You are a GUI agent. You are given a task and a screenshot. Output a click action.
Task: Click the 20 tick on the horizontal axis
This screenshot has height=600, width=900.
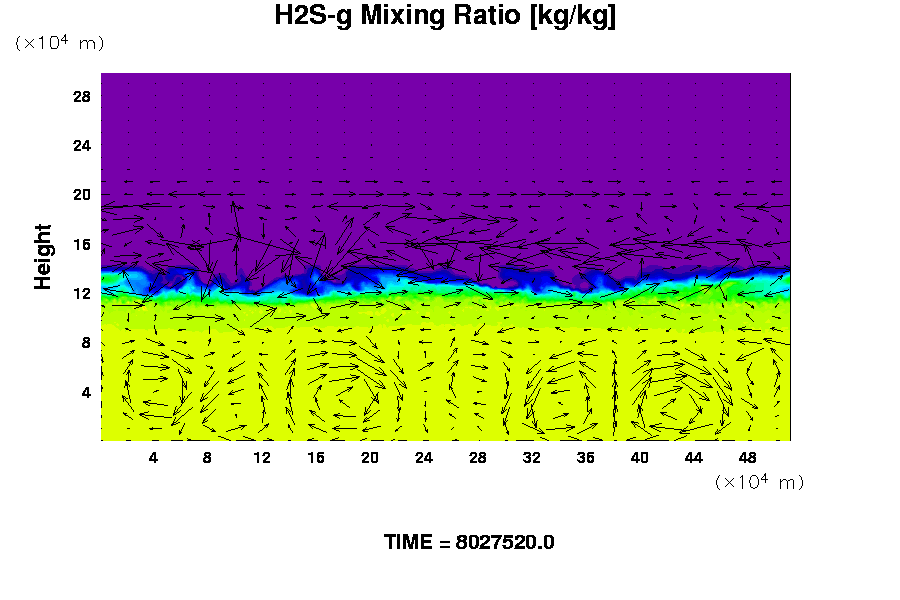(370, 457)
